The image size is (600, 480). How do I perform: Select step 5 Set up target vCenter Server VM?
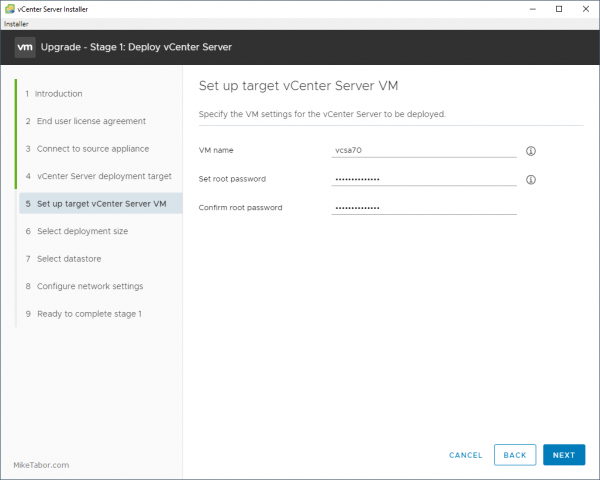[101, 203]
